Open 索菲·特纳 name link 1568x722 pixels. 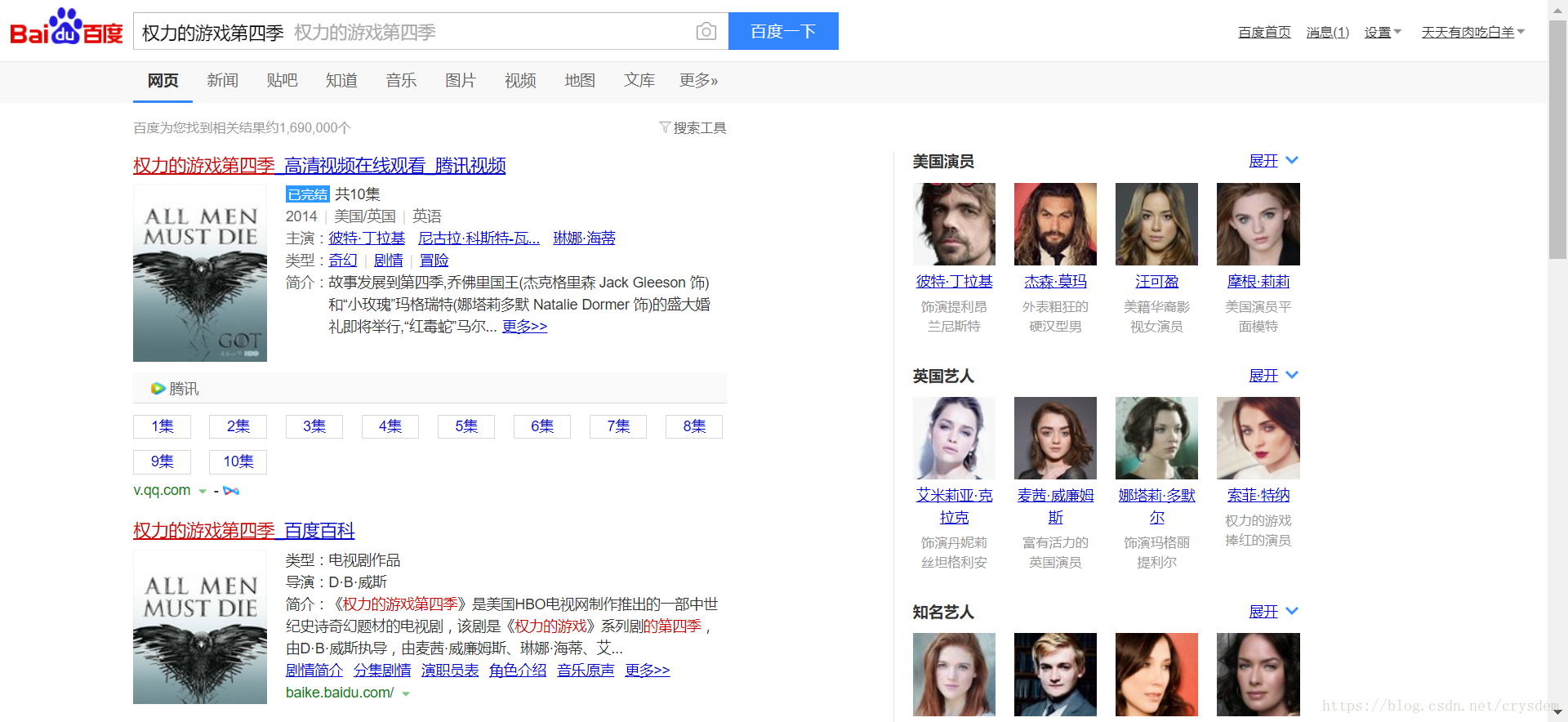[x=1258, y=495]
